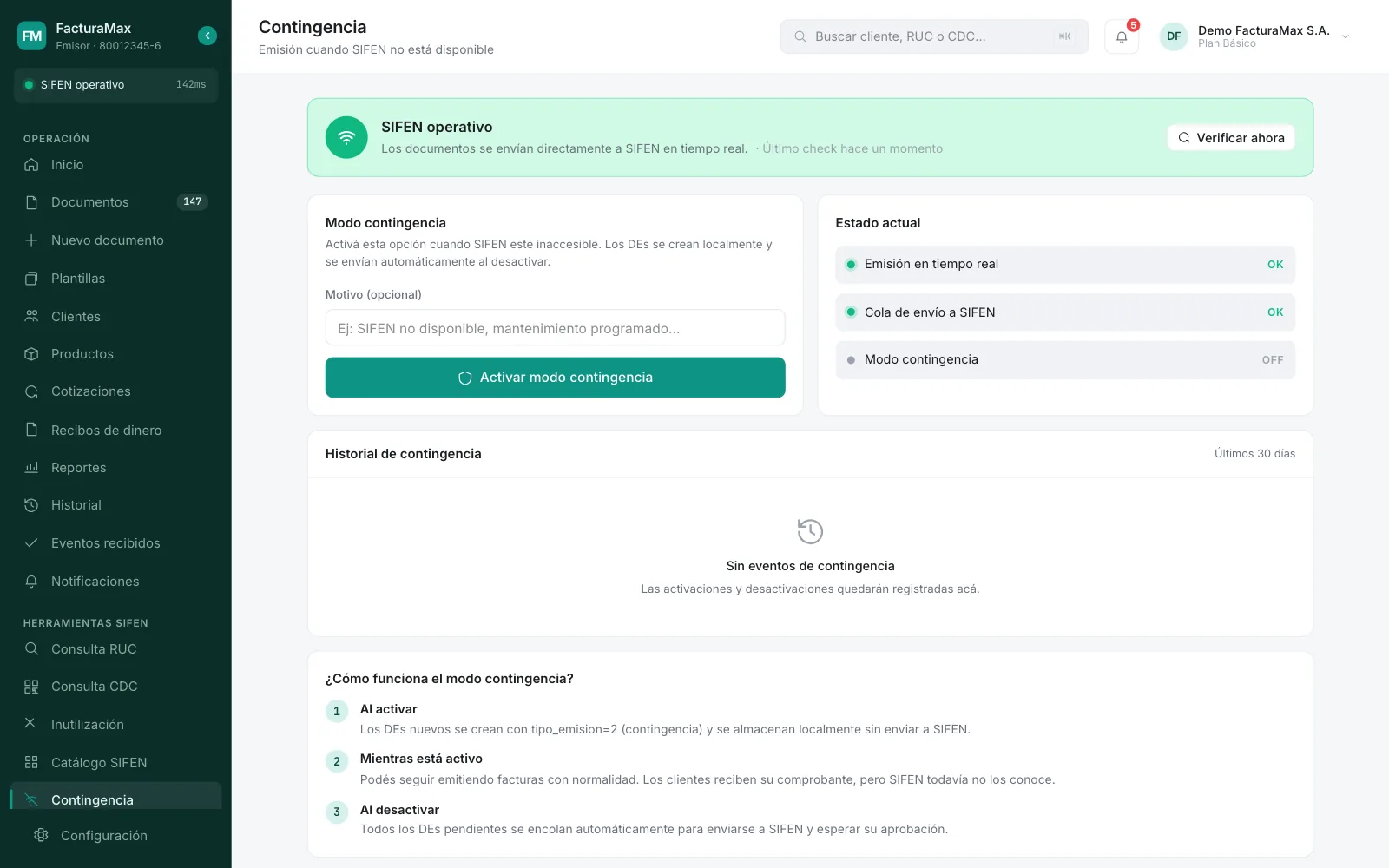The height and width of the screenshot is (868, 1389).
Task: Click the FM FacturaMax logo icon
Action: pos(32,36)
